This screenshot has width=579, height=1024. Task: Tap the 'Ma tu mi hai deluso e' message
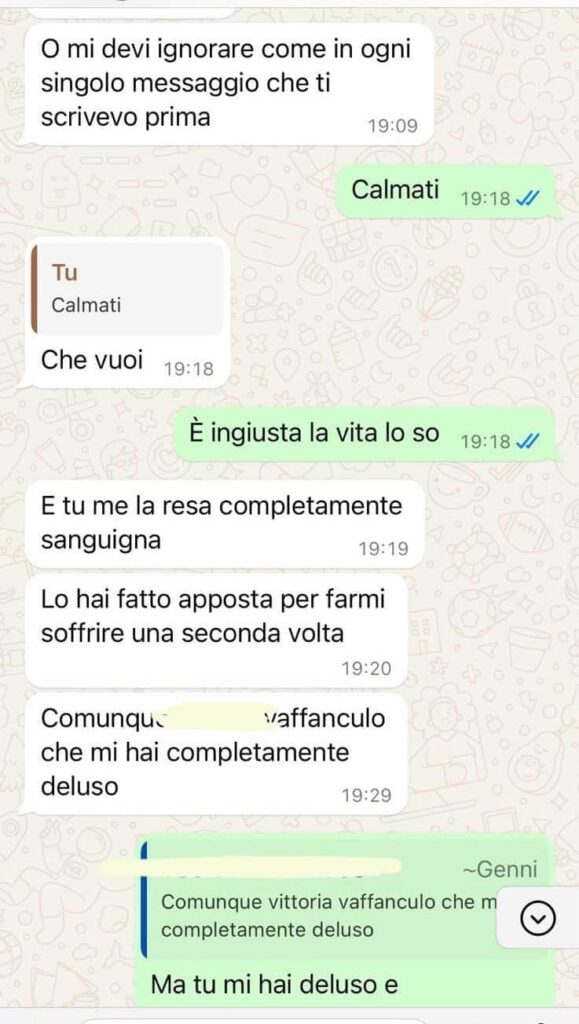coord(274,985)
